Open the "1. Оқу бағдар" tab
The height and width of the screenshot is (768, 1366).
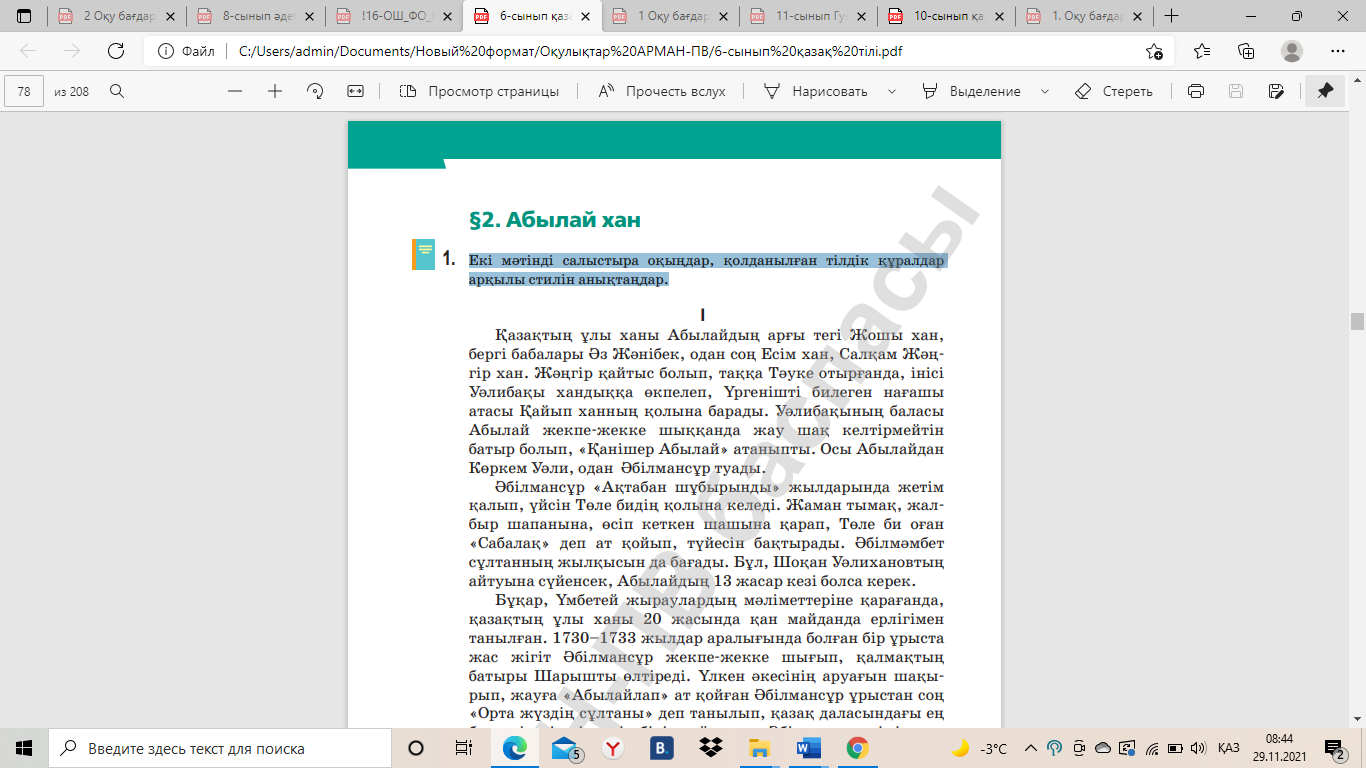pos(1084,16)
